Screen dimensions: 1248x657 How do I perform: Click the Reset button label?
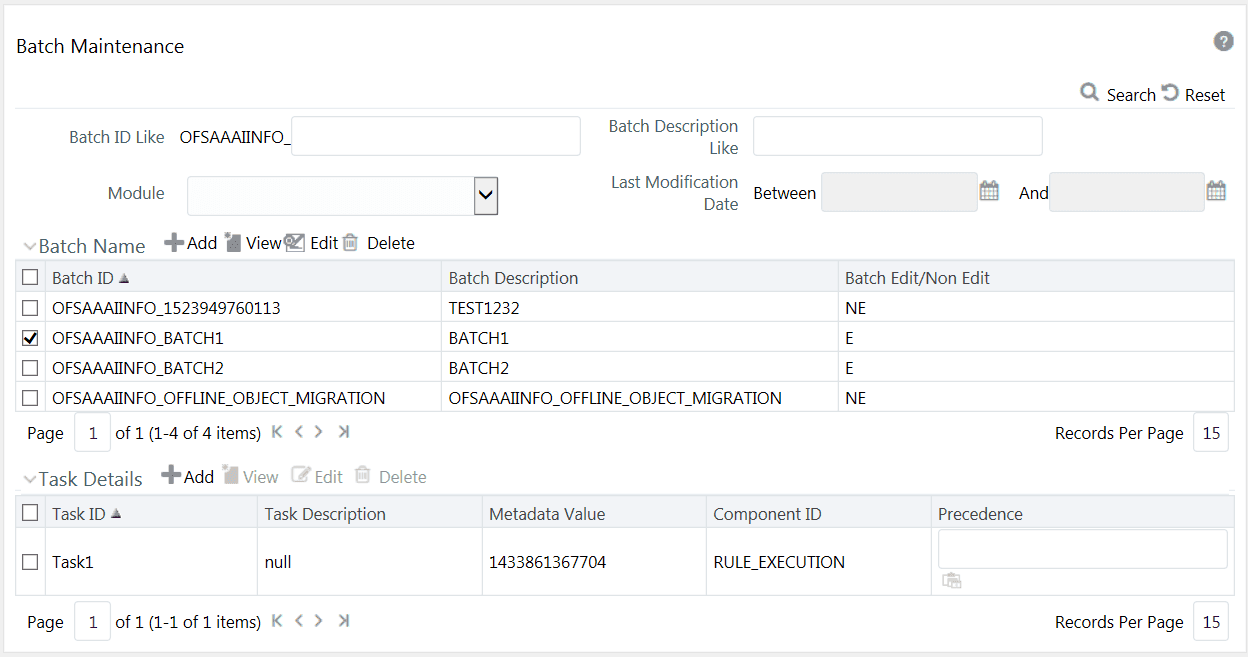(x=1205, y=95)
